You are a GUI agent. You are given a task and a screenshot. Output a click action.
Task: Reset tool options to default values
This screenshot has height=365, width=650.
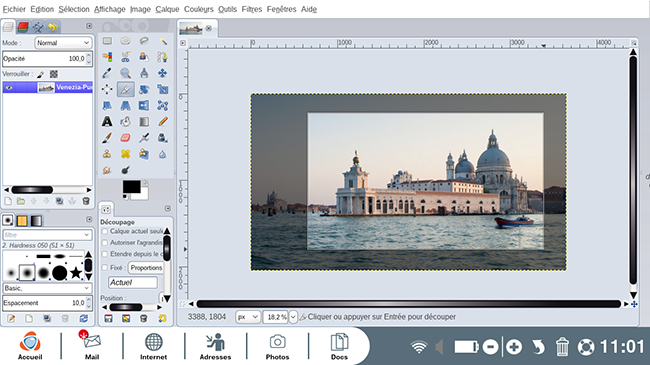162,319
